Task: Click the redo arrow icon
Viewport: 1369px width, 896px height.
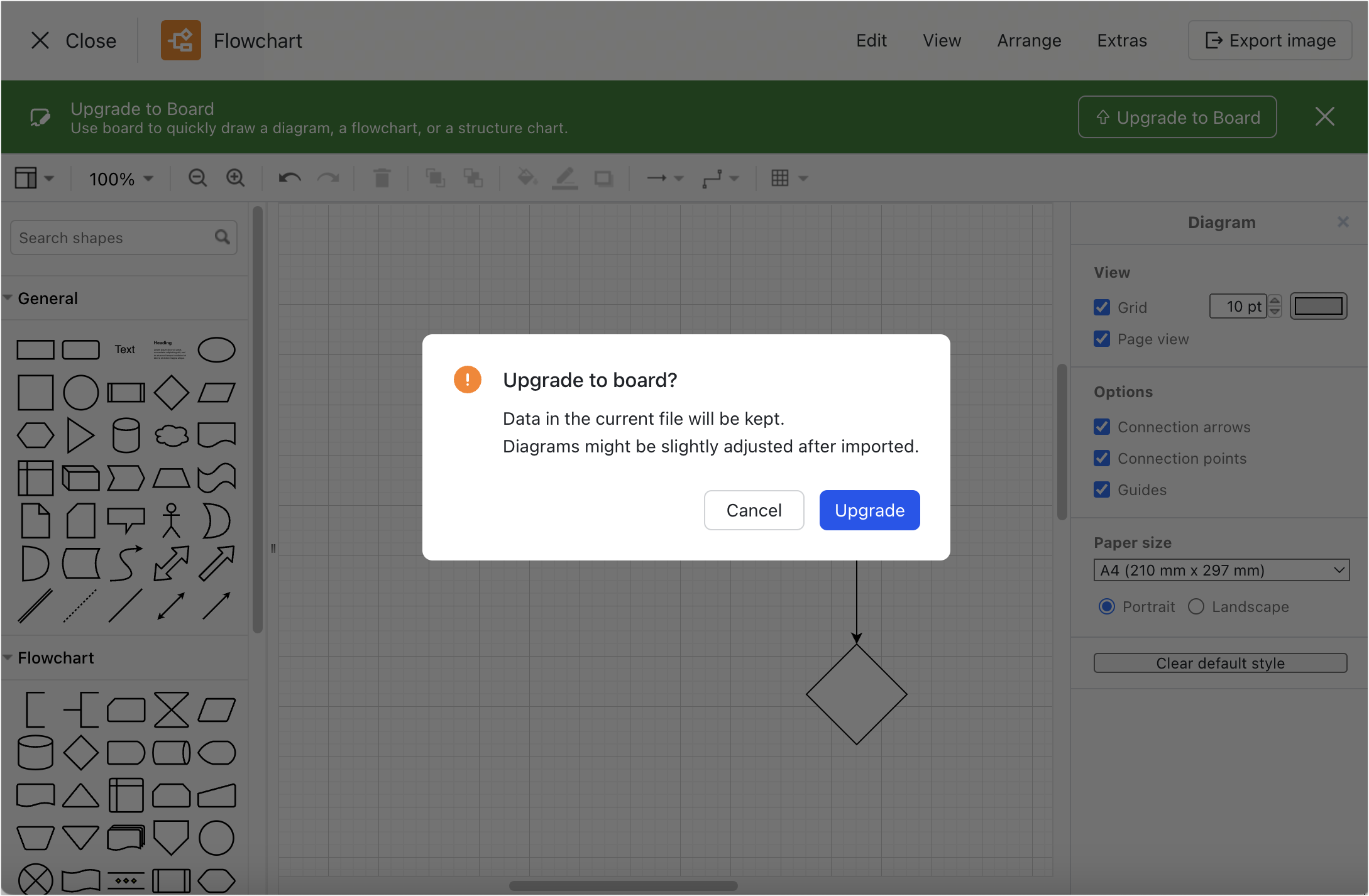Action: pyautogui.click(x=328, y=178)
